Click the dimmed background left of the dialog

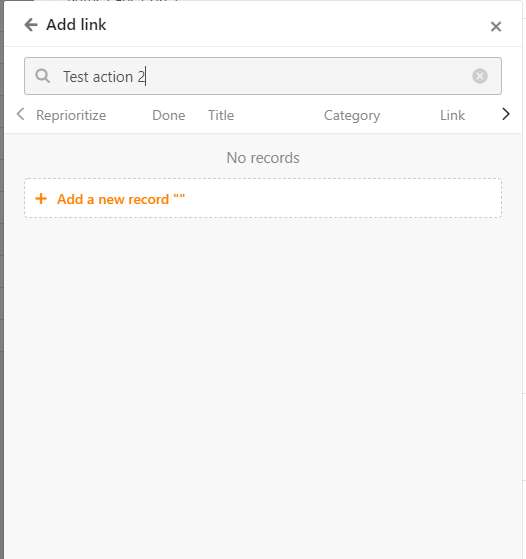2,280
